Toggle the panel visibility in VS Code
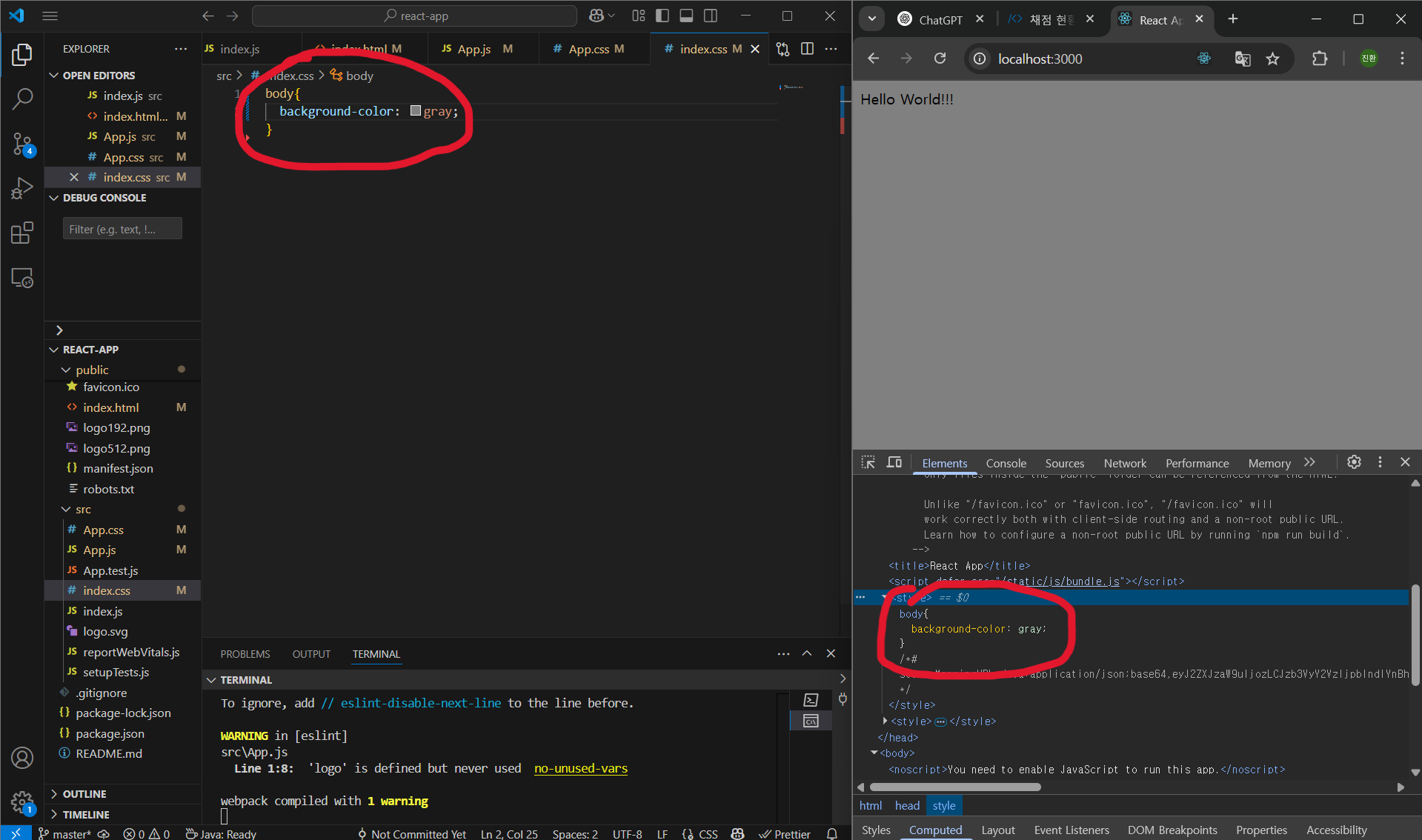 coord(686,16)
